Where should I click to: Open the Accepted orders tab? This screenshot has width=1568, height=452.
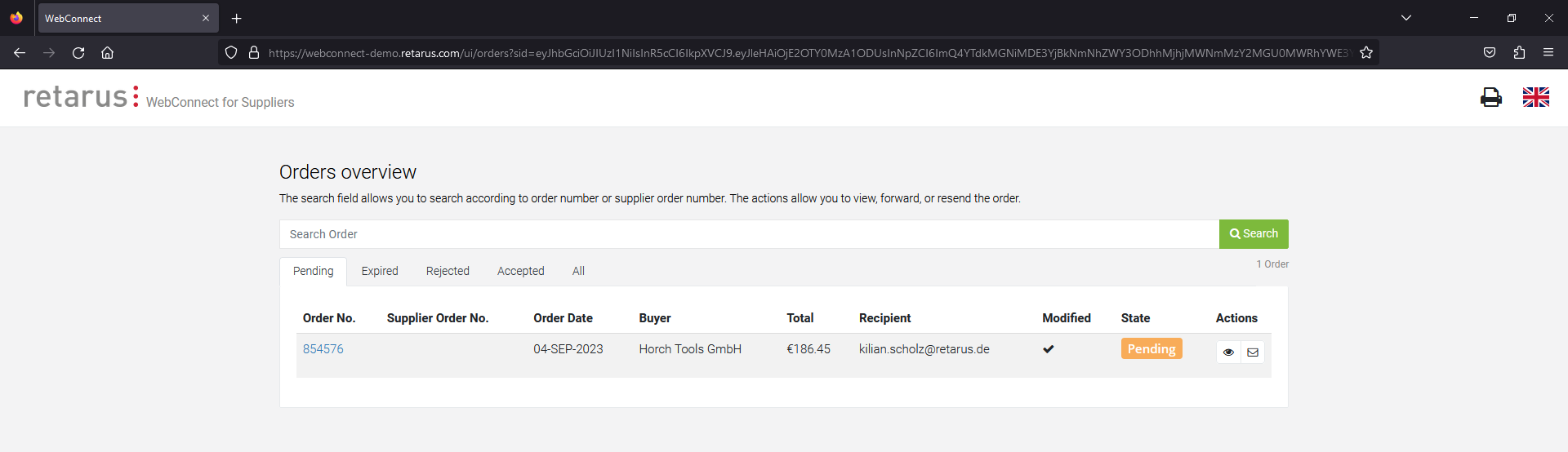[x=521, y=271]
